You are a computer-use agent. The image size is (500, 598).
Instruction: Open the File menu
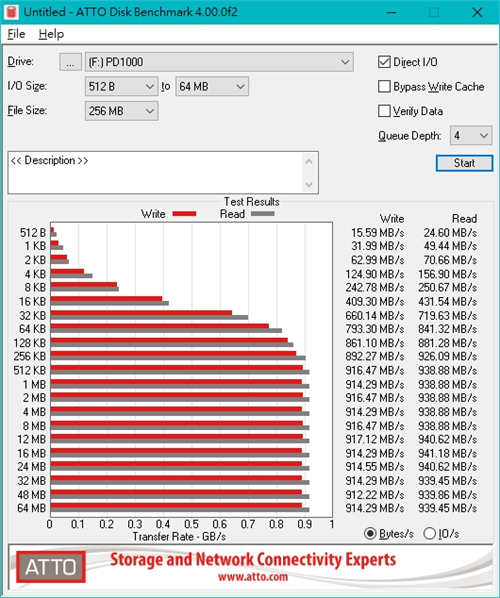(x=16, y=34)
